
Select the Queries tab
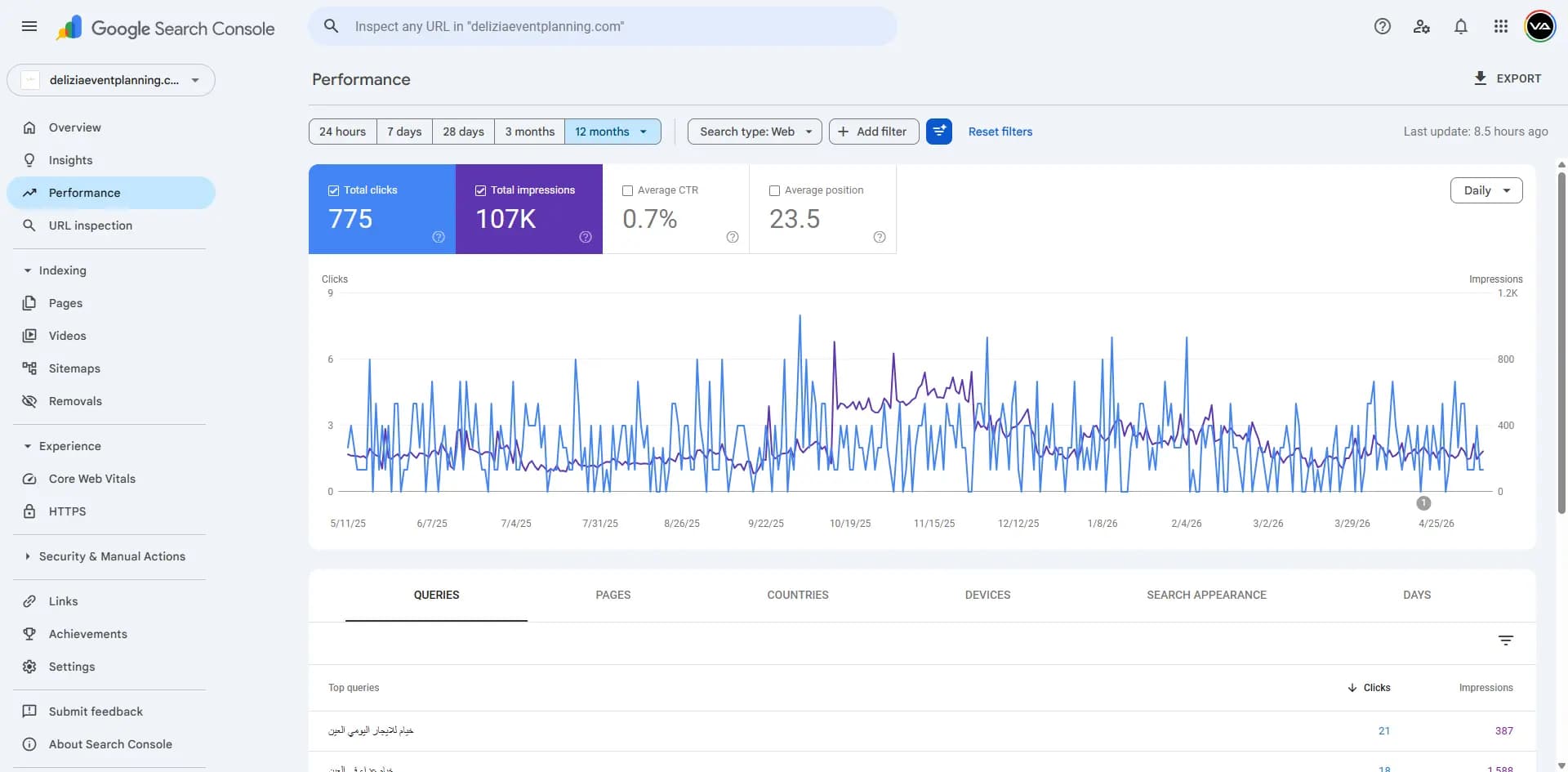(436, 595)
